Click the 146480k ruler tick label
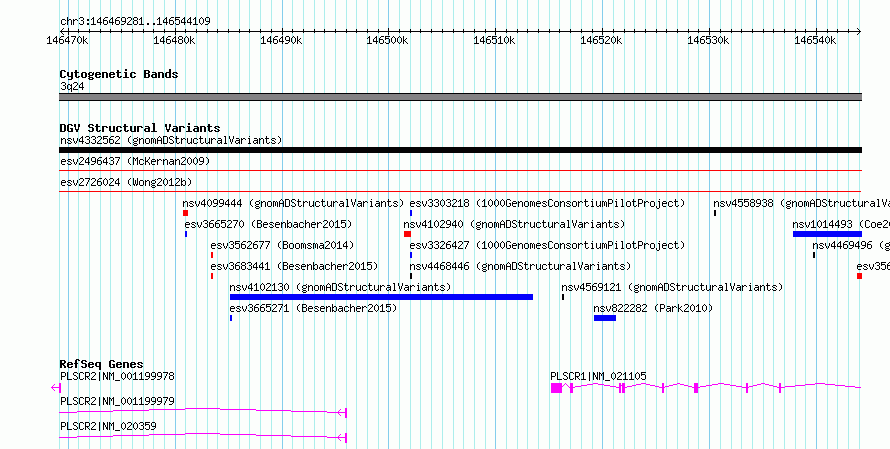 click(x=174, y=40)
